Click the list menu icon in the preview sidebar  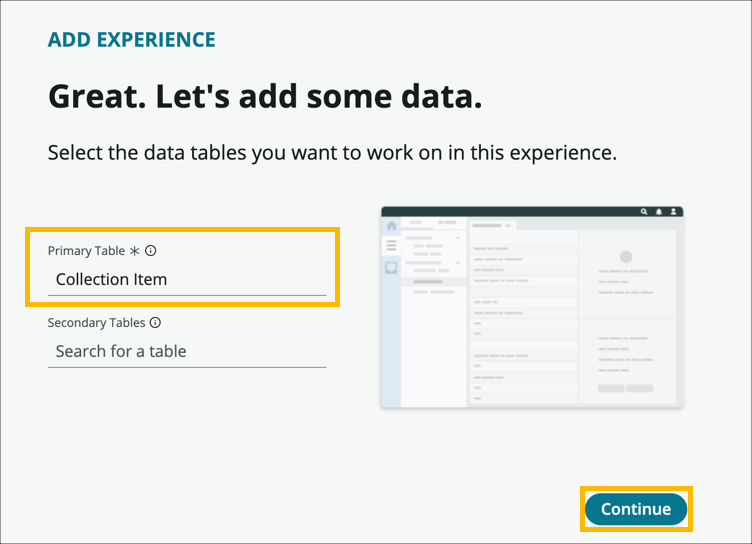point(391,245)
